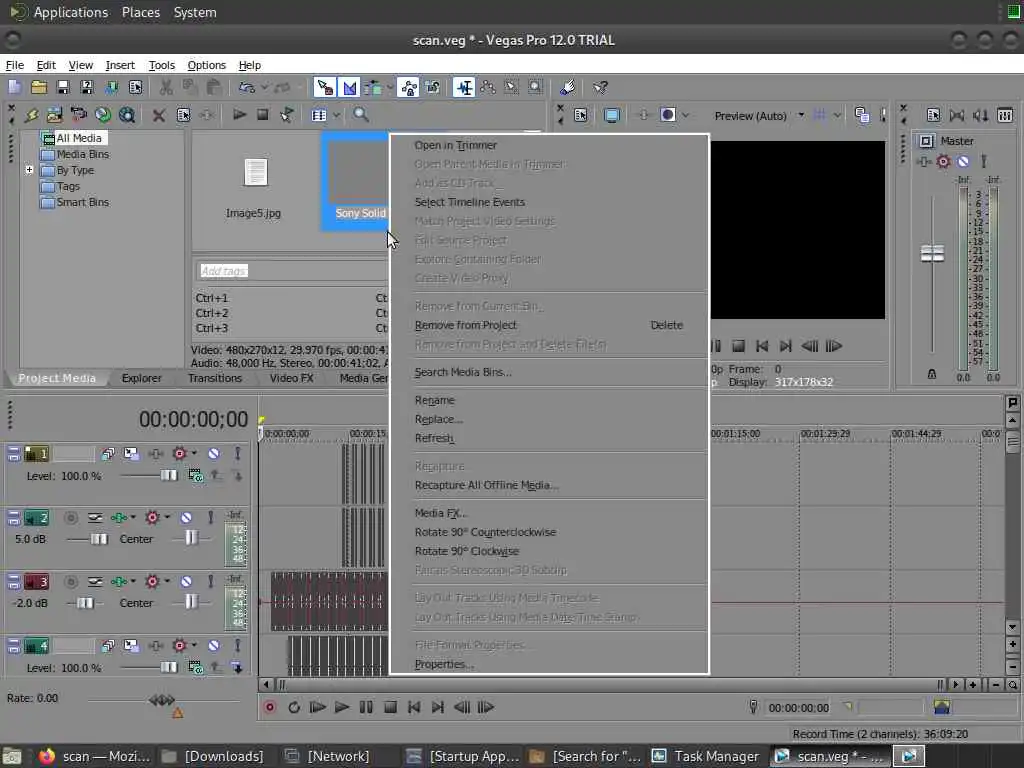The height and width of the screenshot is (768, 1024).
Task: Open track 1 automation settings dropdown arrow
Action: (195, 453)
